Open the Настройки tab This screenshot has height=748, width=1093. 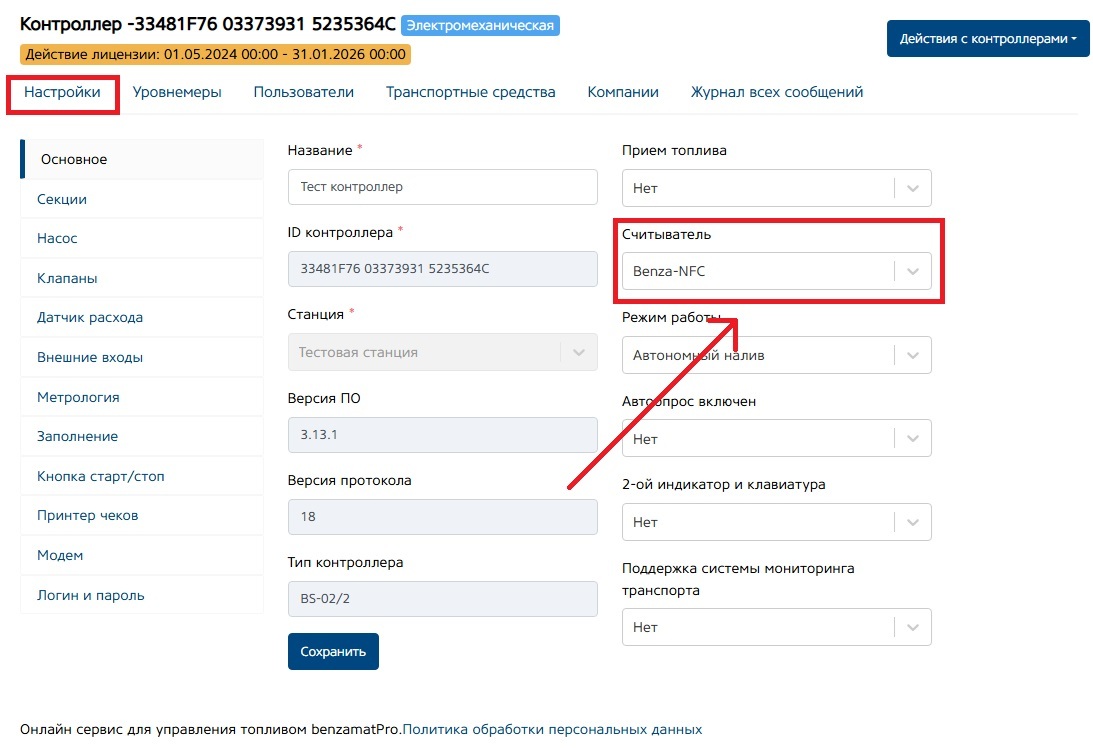coord(63,92)
